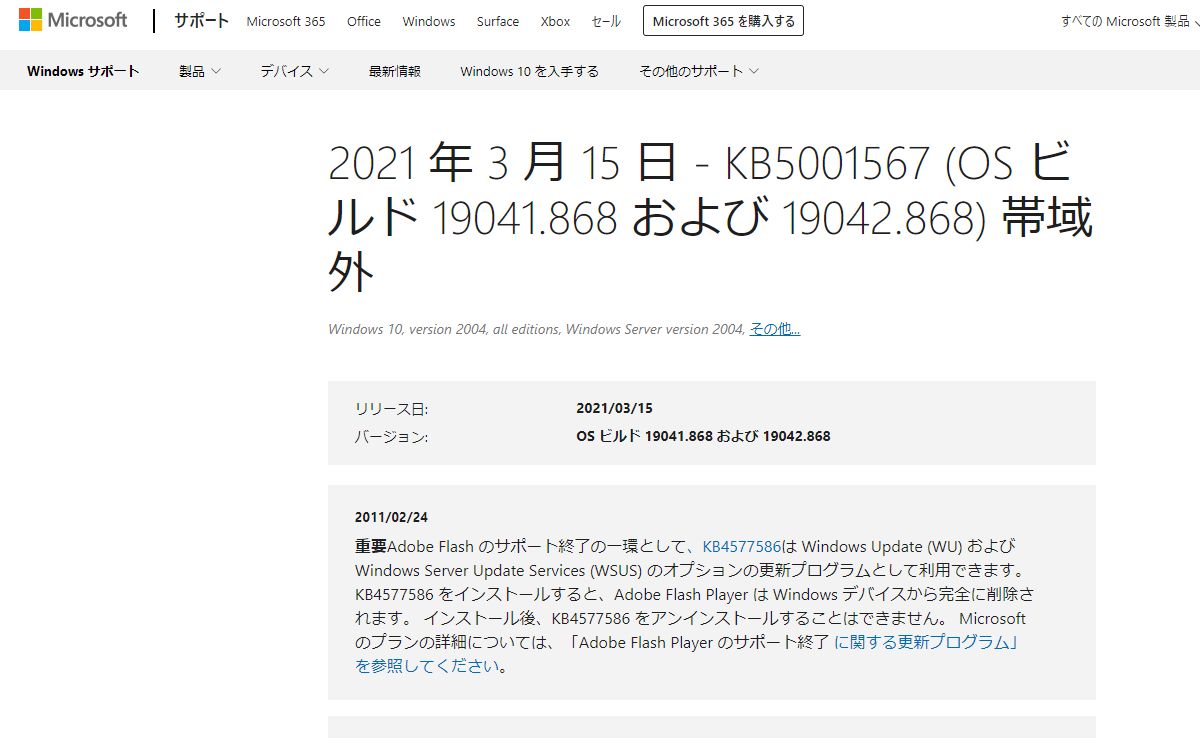Open Xbox in top navigation
The height and width of the screenshot is (738, 1200).
click(x=555, y=21)
